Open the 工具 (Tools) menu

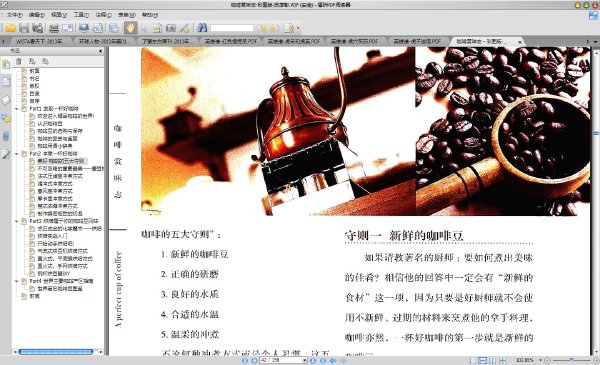(81, 15)
